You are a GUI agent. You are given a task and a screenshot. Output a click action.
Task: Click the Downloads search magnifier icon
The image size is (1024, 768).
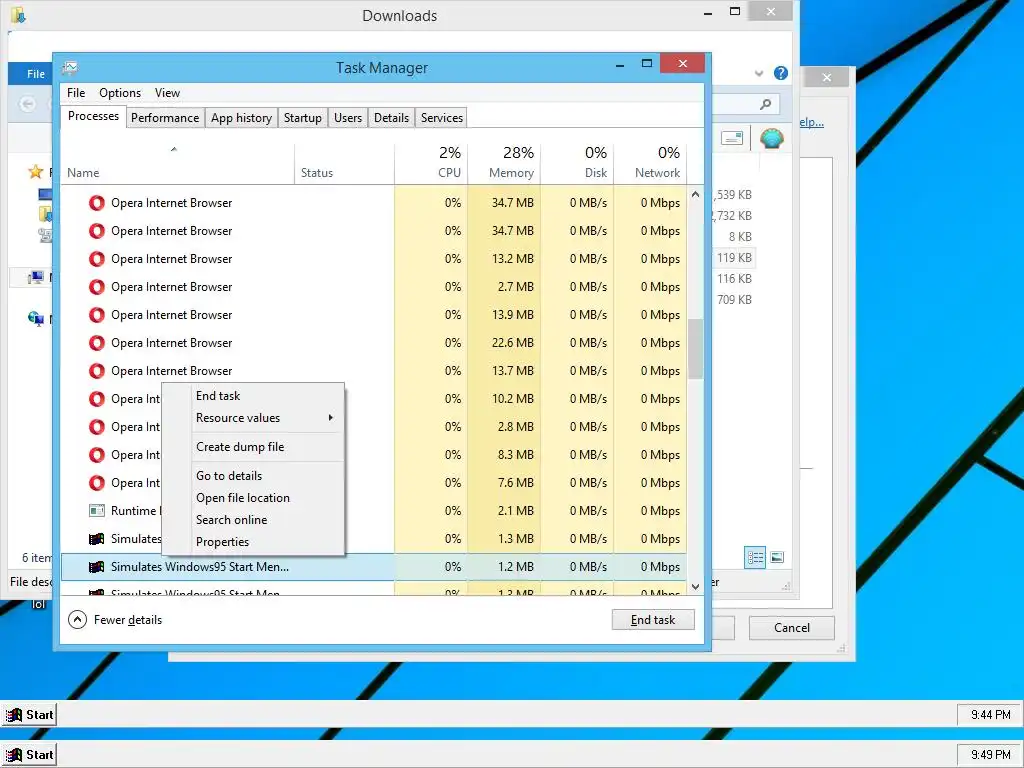pos(765,104)
